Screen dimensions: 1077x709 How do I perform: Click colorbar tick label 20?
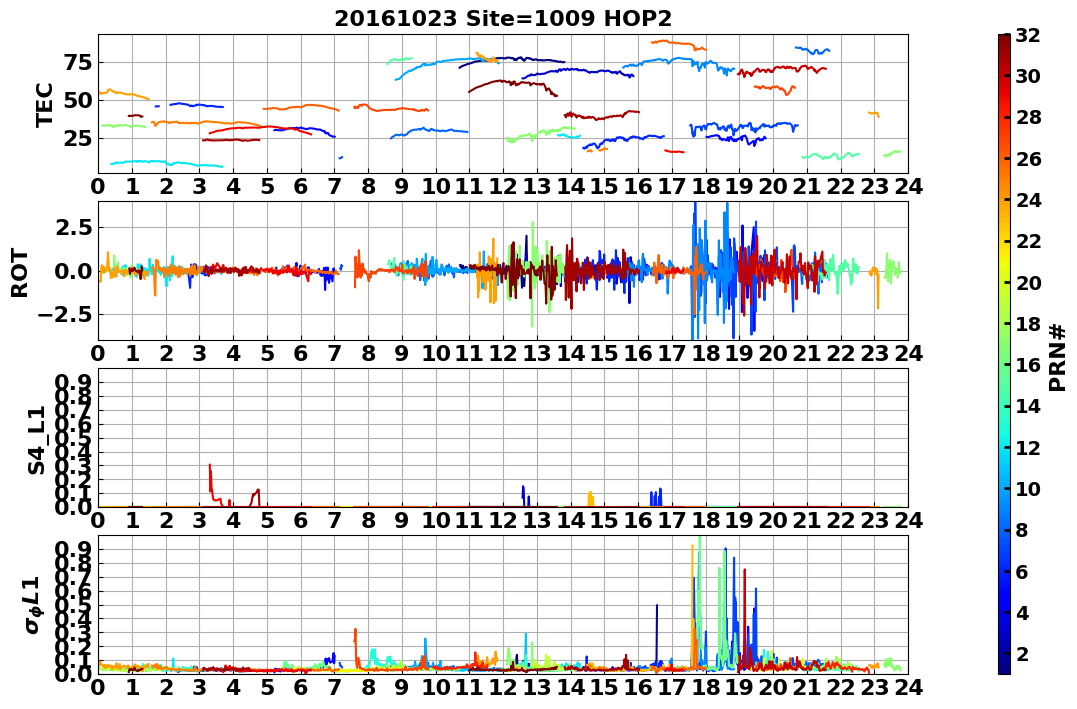(x=1028, y=282)
